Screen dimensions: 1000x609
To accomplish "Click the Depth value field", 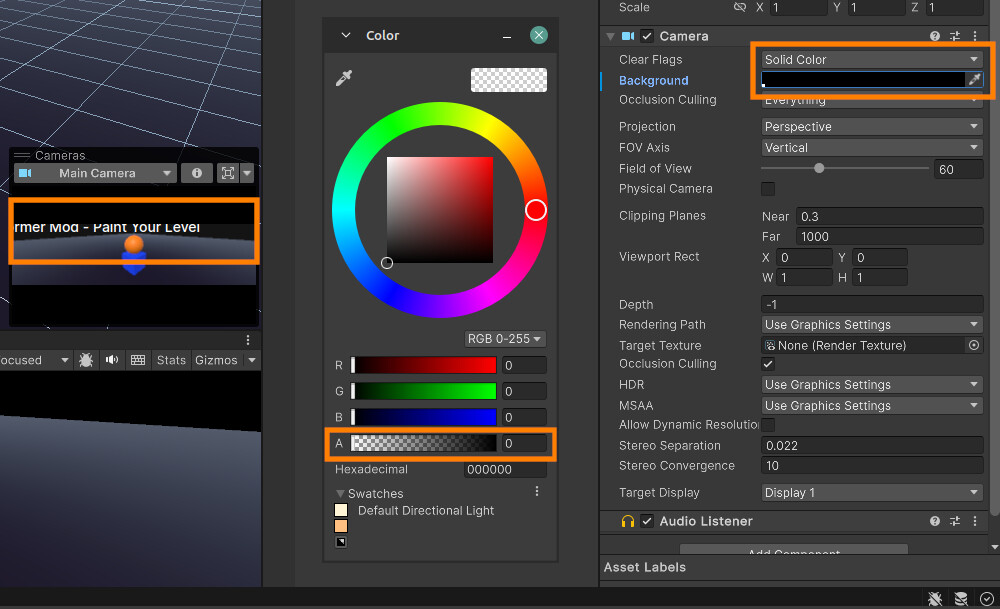I will coord(872,304).
